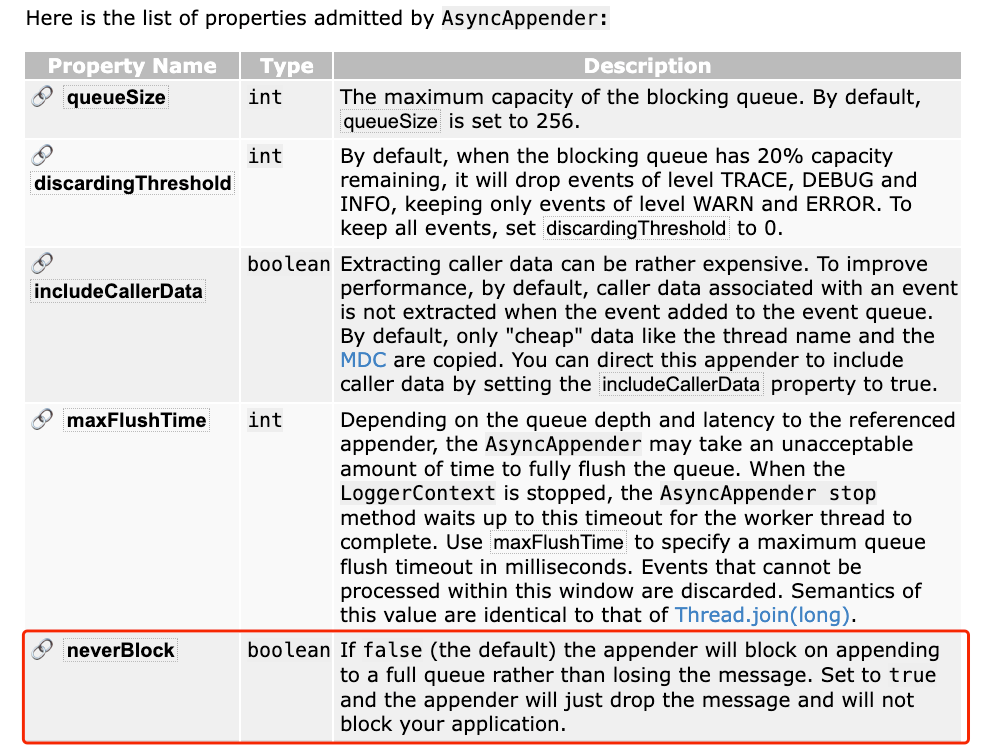Image resolution: width=1000 pixels, height=751 pixels.
Task: Click the inline discardingThreshold code in description
Action: point(636,228)
